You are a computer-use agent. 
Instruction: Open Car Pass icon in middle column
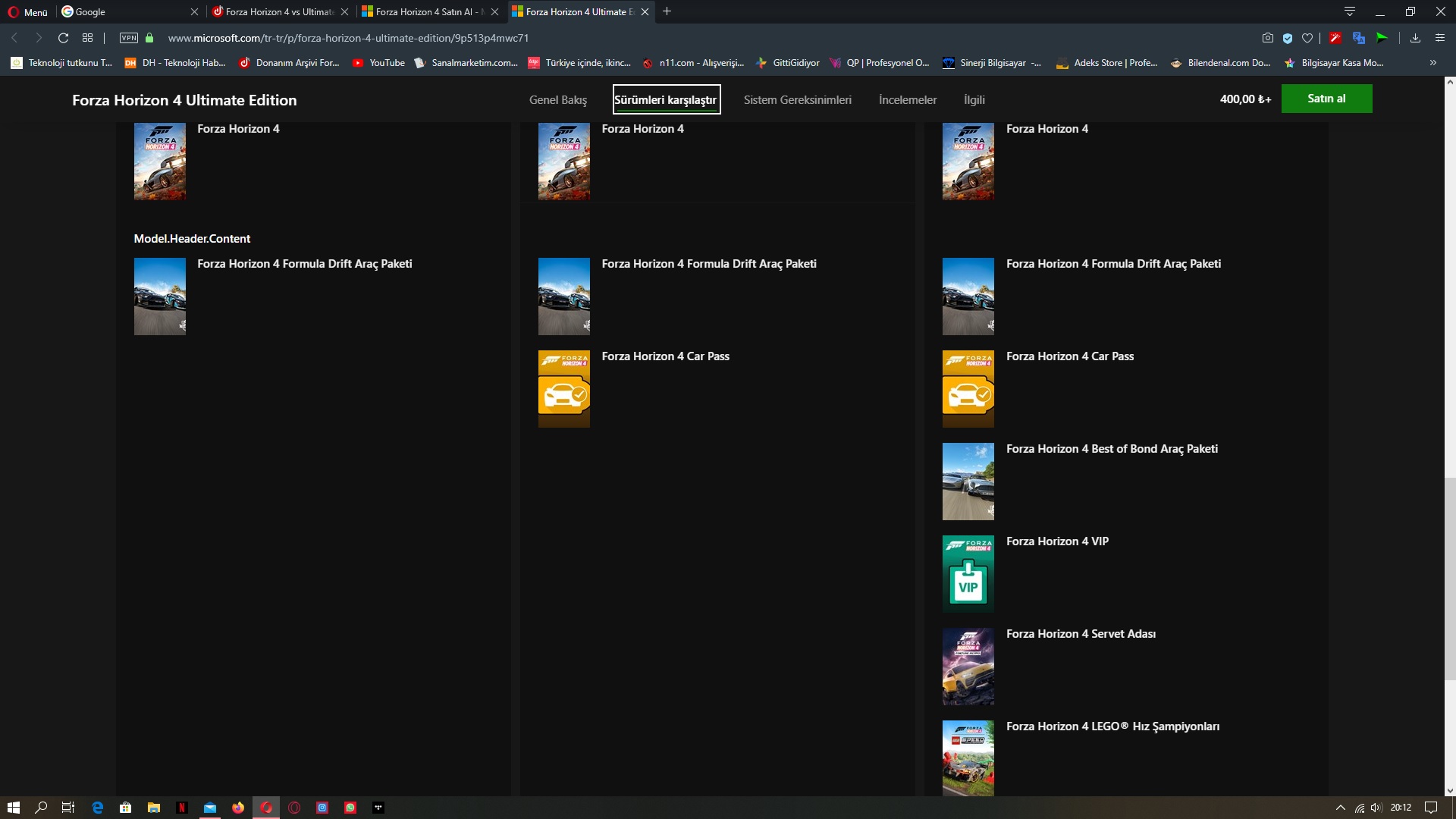pos(564,389)
